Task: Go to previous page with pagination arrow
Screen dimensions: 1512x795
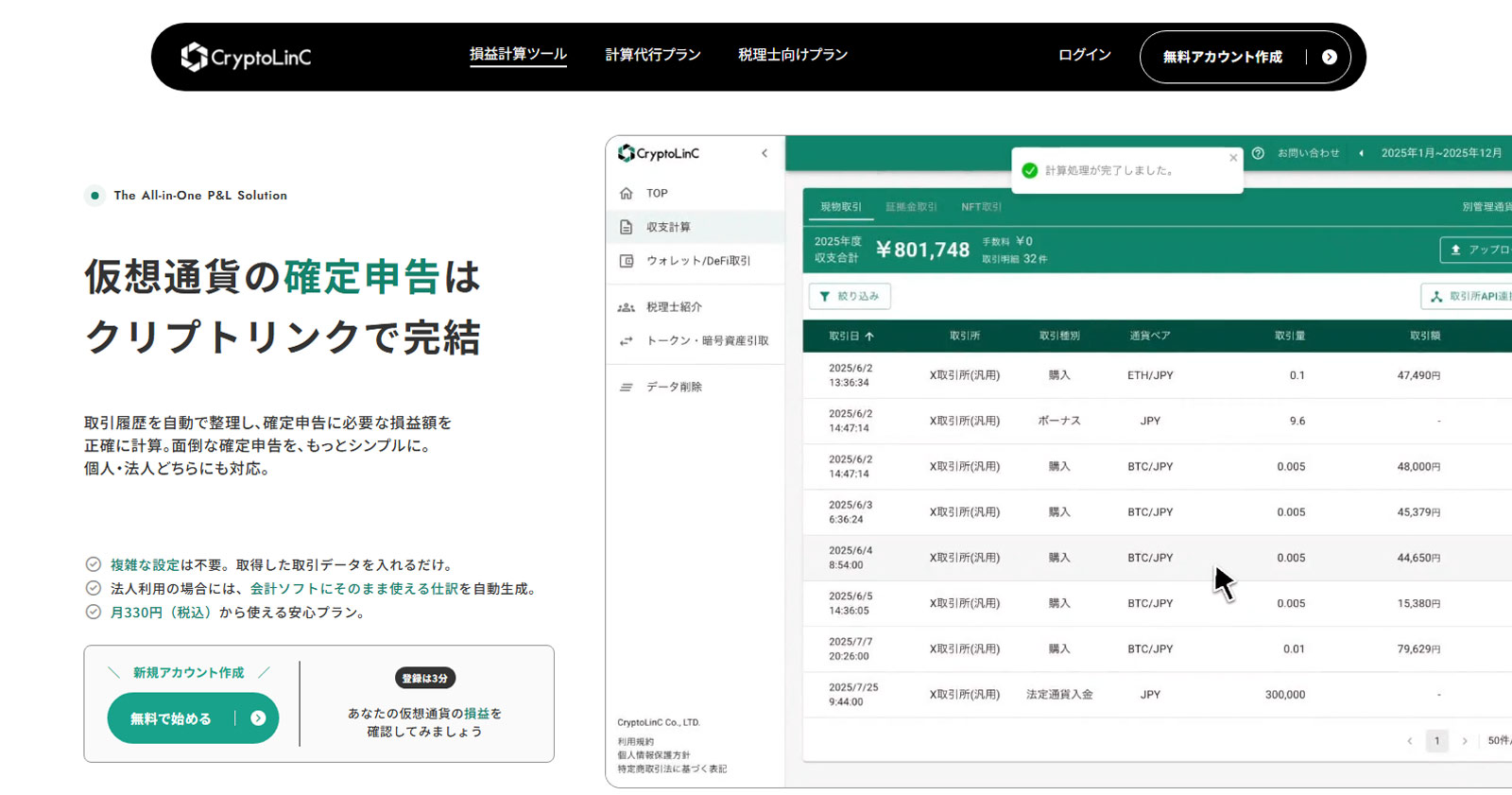Action: pyautogui.click(x=1410, y=741)
